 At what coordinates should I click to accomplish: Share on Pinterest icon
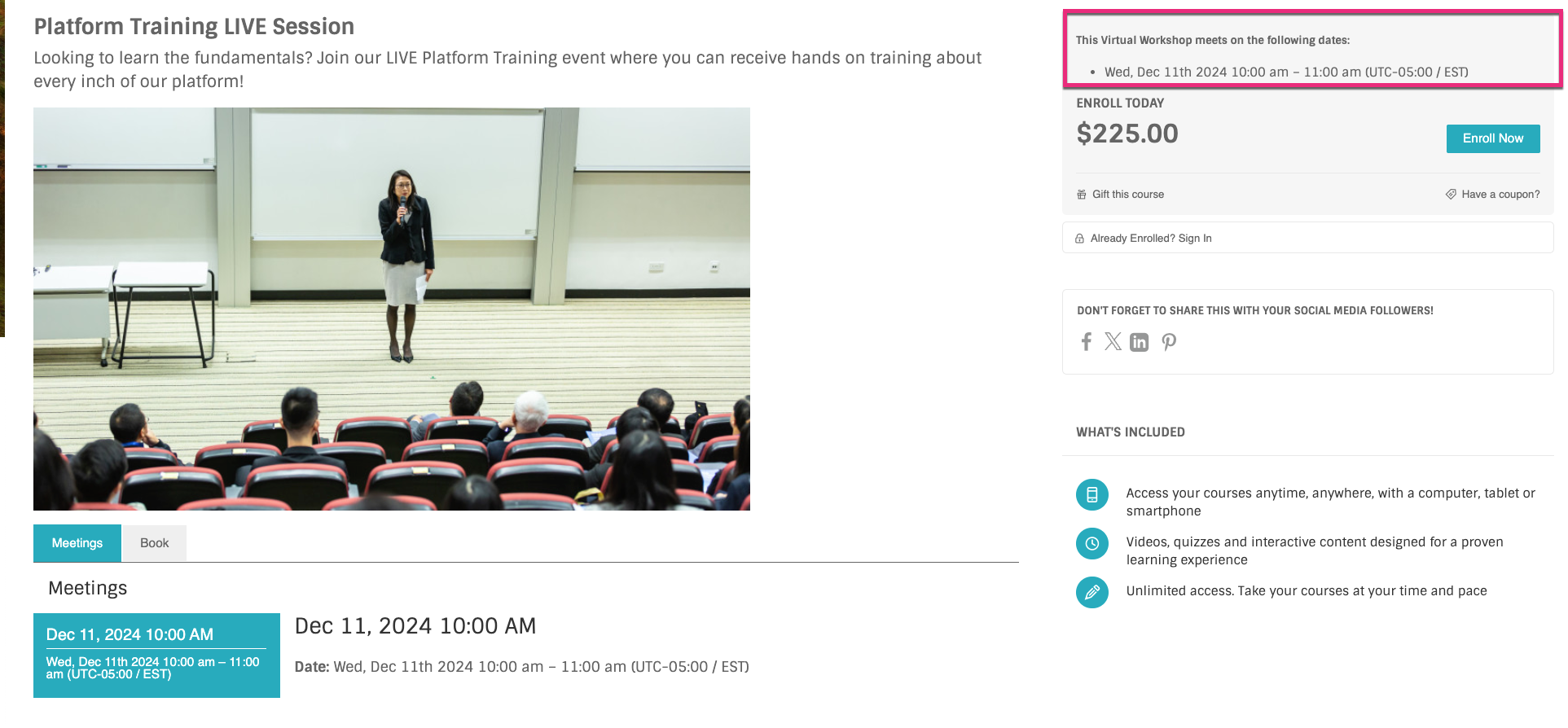[x=1169, y=342]
